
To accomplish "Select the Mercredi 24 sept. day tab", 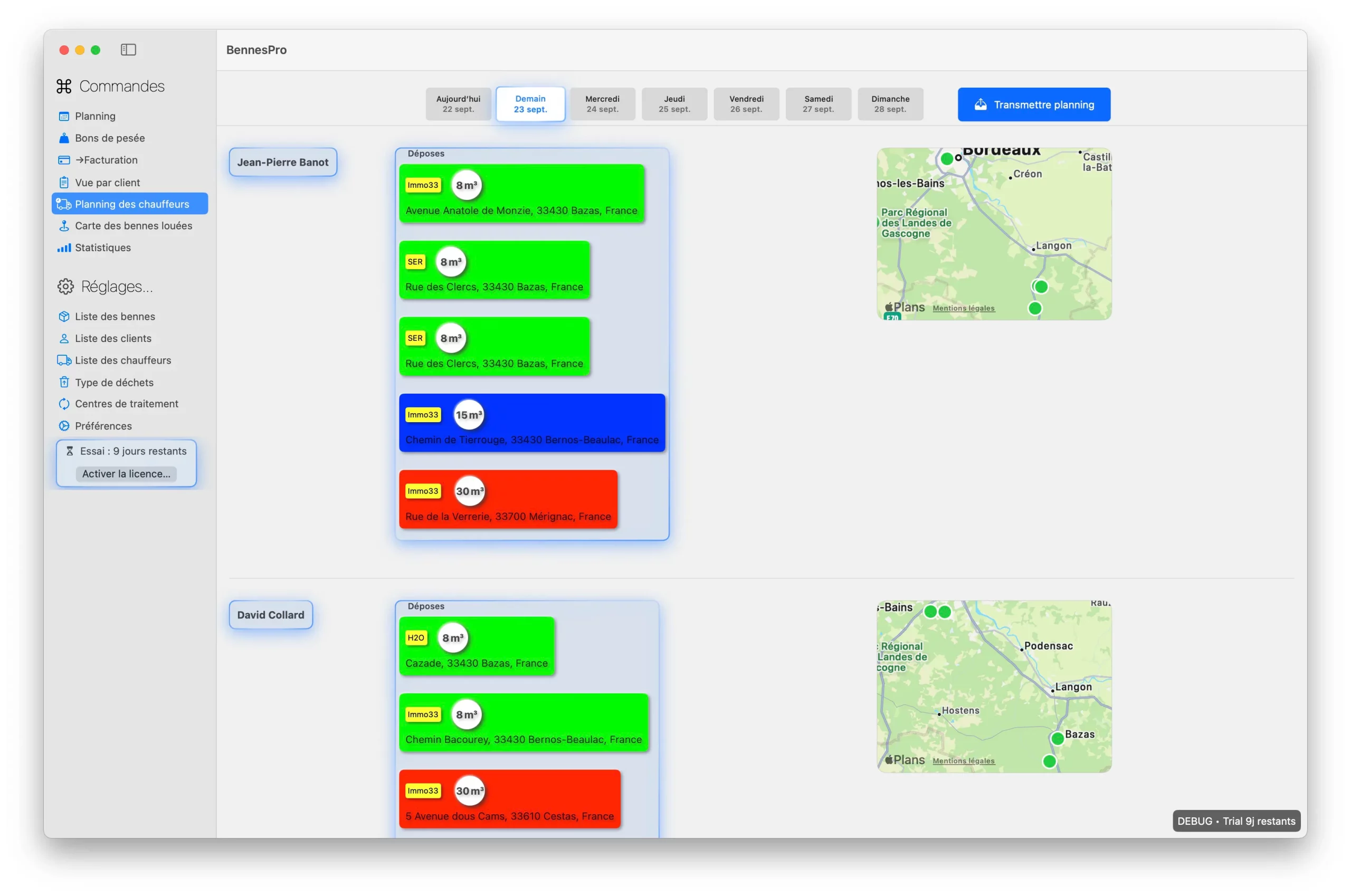I will click(602, 104).
